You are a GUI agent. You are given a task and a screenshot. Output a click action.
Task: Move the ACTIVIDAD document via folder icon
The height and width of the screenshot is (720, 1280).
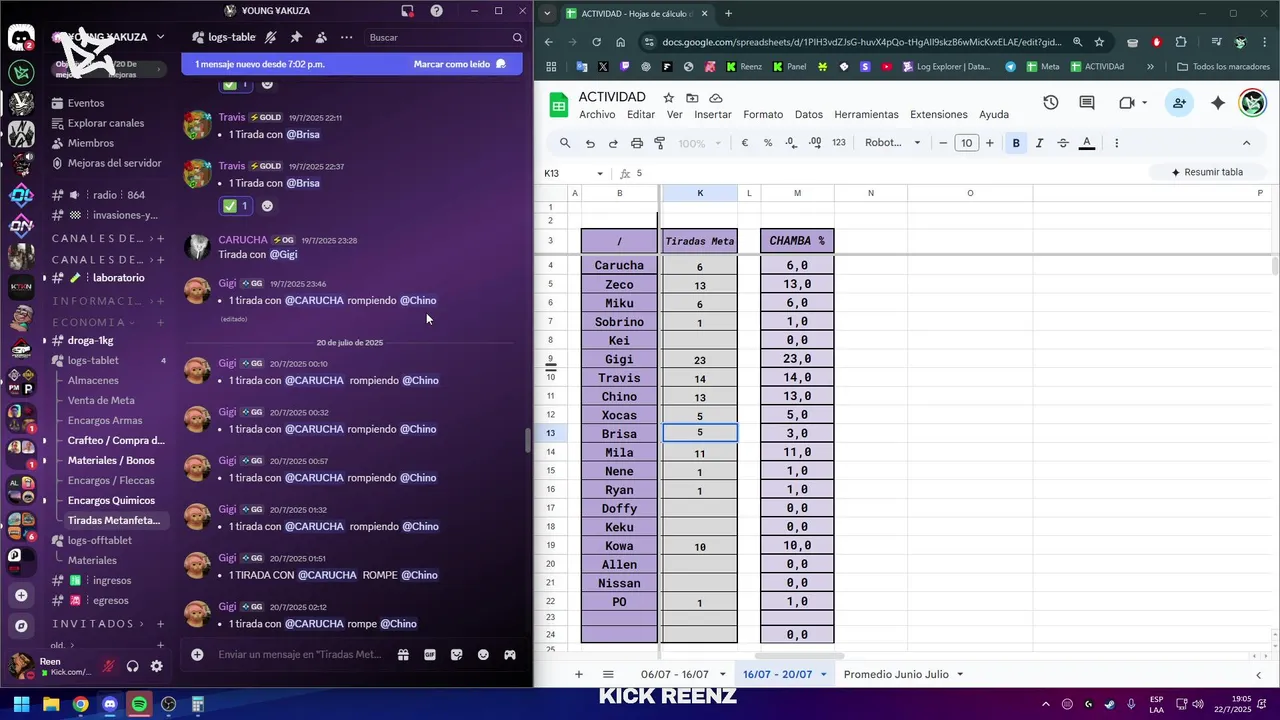pos(692,98)
